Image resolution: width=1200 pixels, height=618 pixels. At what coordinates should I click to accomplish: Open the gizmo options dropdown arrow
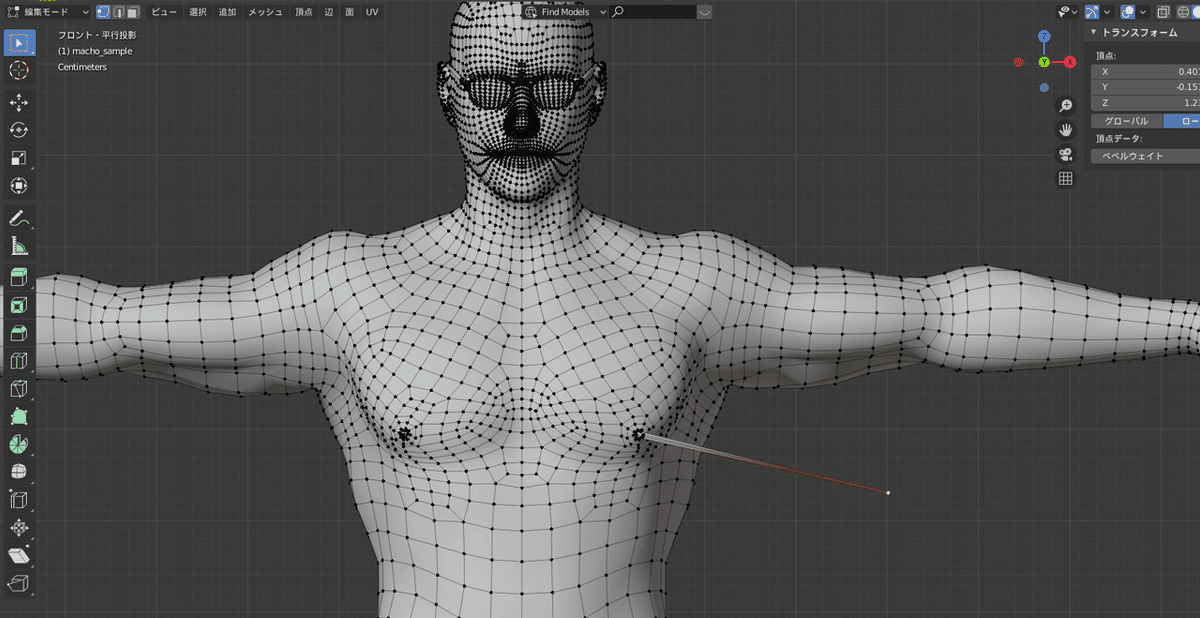pos(1108,12)
